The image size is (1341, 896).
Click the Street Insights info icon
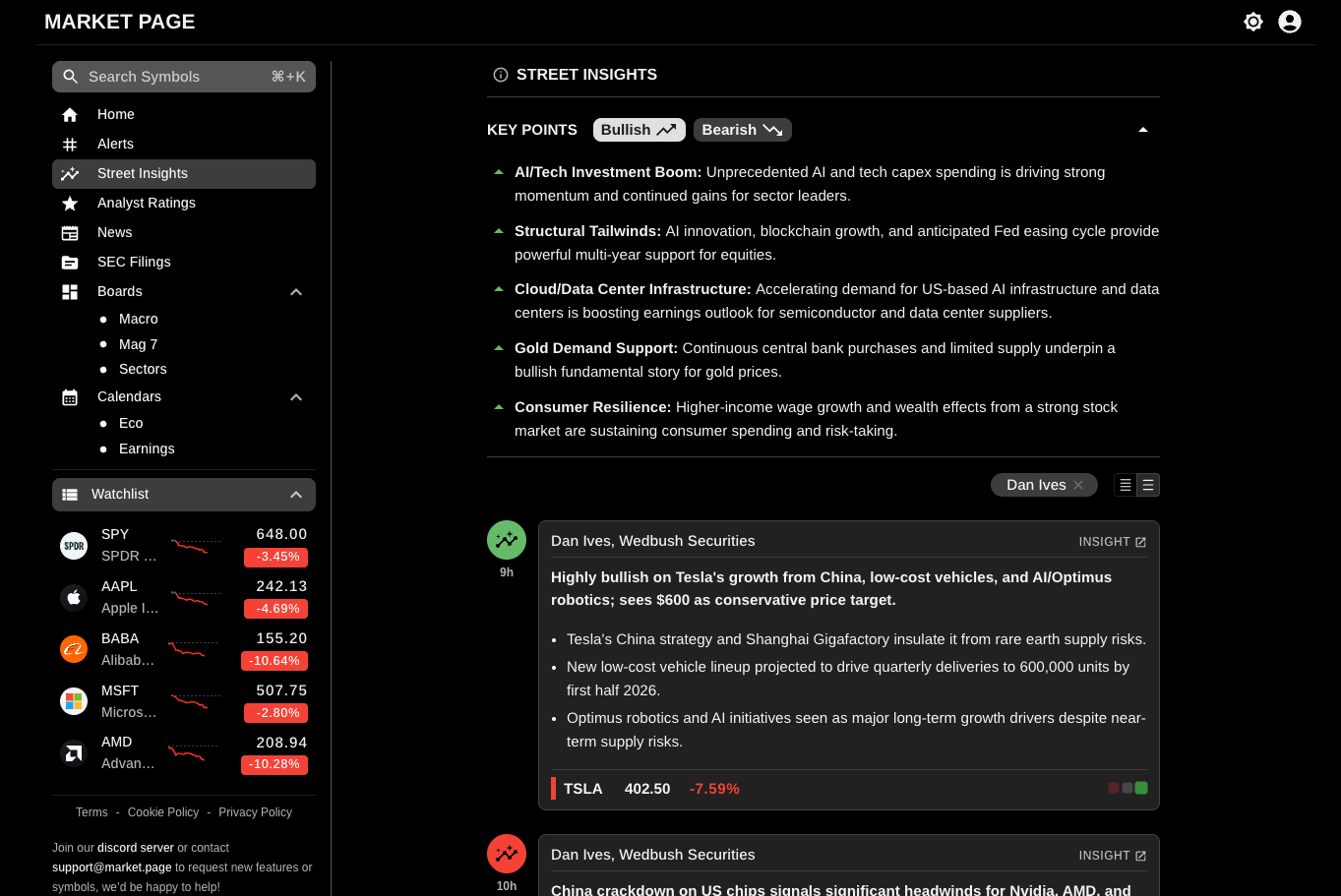point(501,75)
